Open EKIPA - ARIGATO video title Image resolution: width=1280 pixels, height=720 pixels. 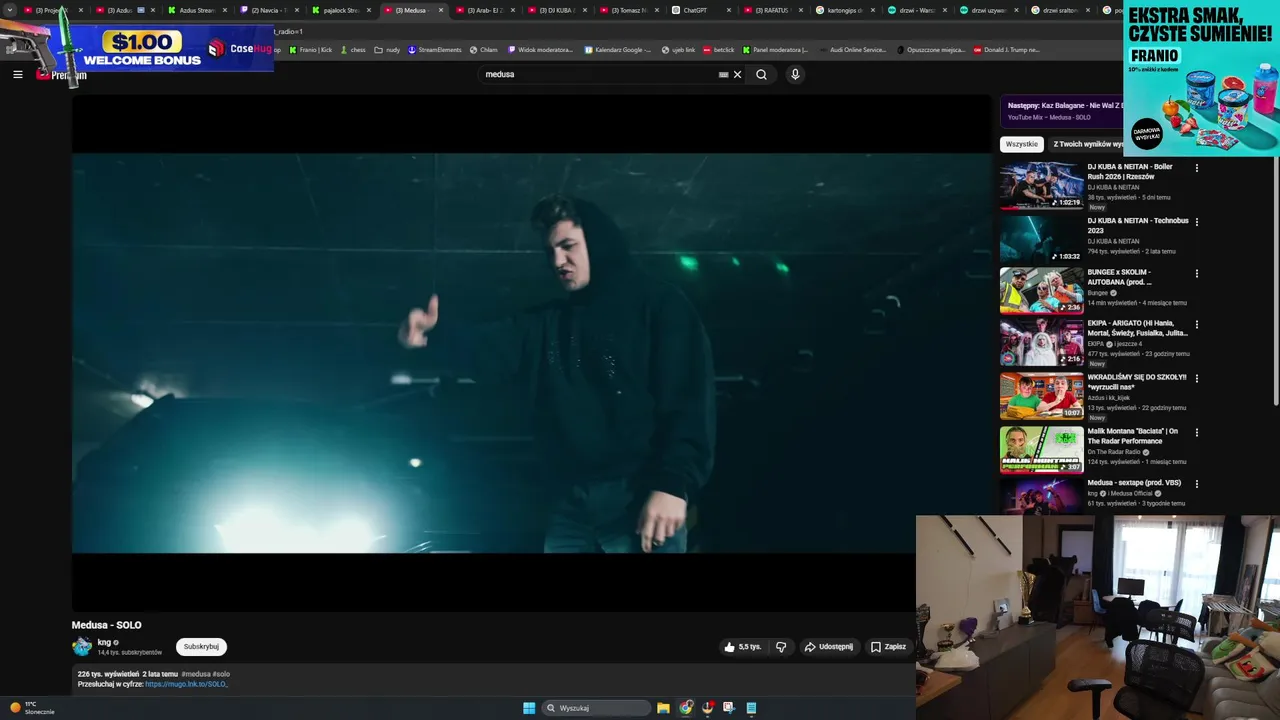tap(1137, 328)
